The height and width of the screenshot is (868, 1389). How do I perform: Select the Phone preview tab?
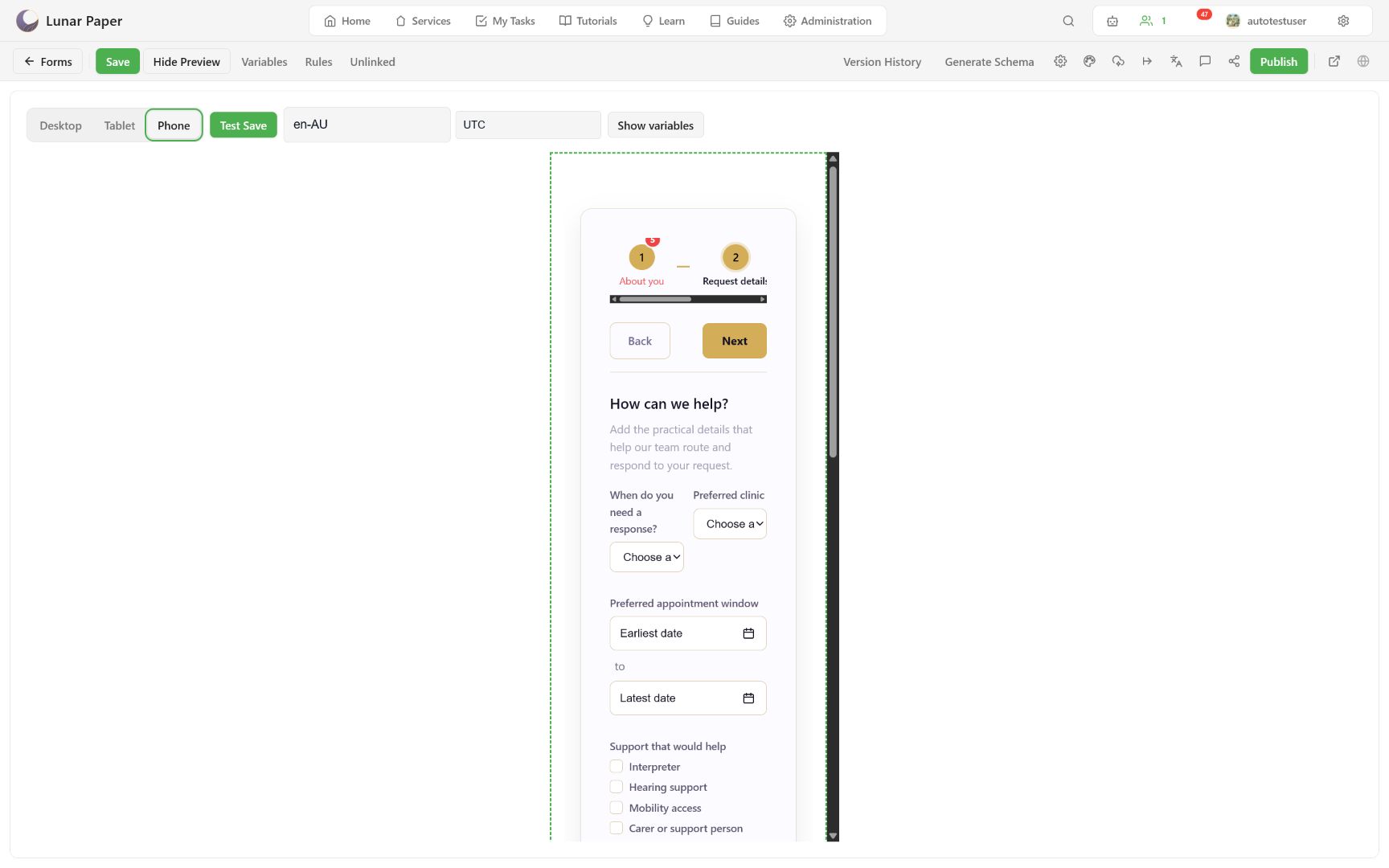tap(174, 125)
